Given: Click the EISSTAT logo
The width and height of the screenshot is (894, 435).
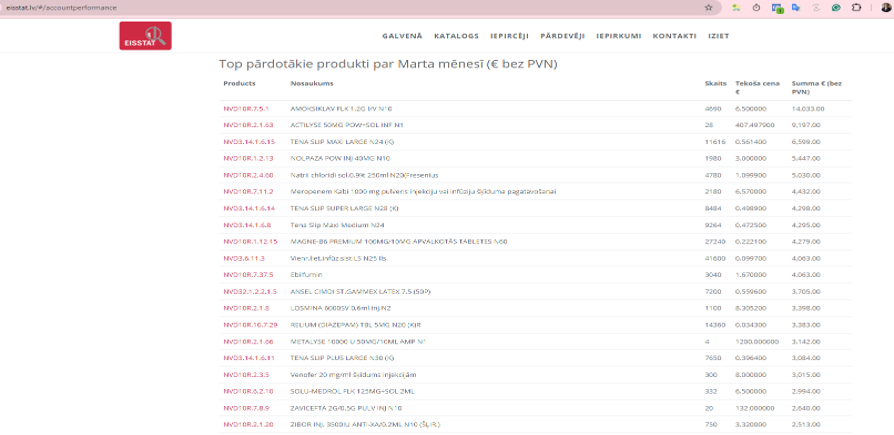Looking at the screenshot, I should pos(145,36).
